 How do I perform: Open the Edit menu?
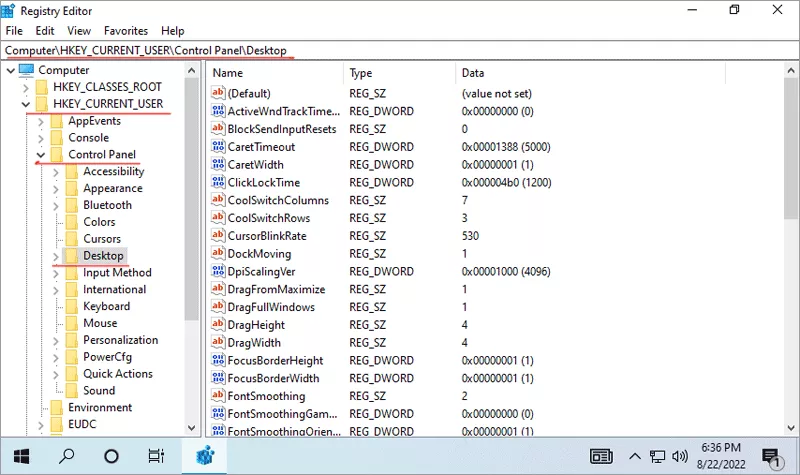point(43,31)
